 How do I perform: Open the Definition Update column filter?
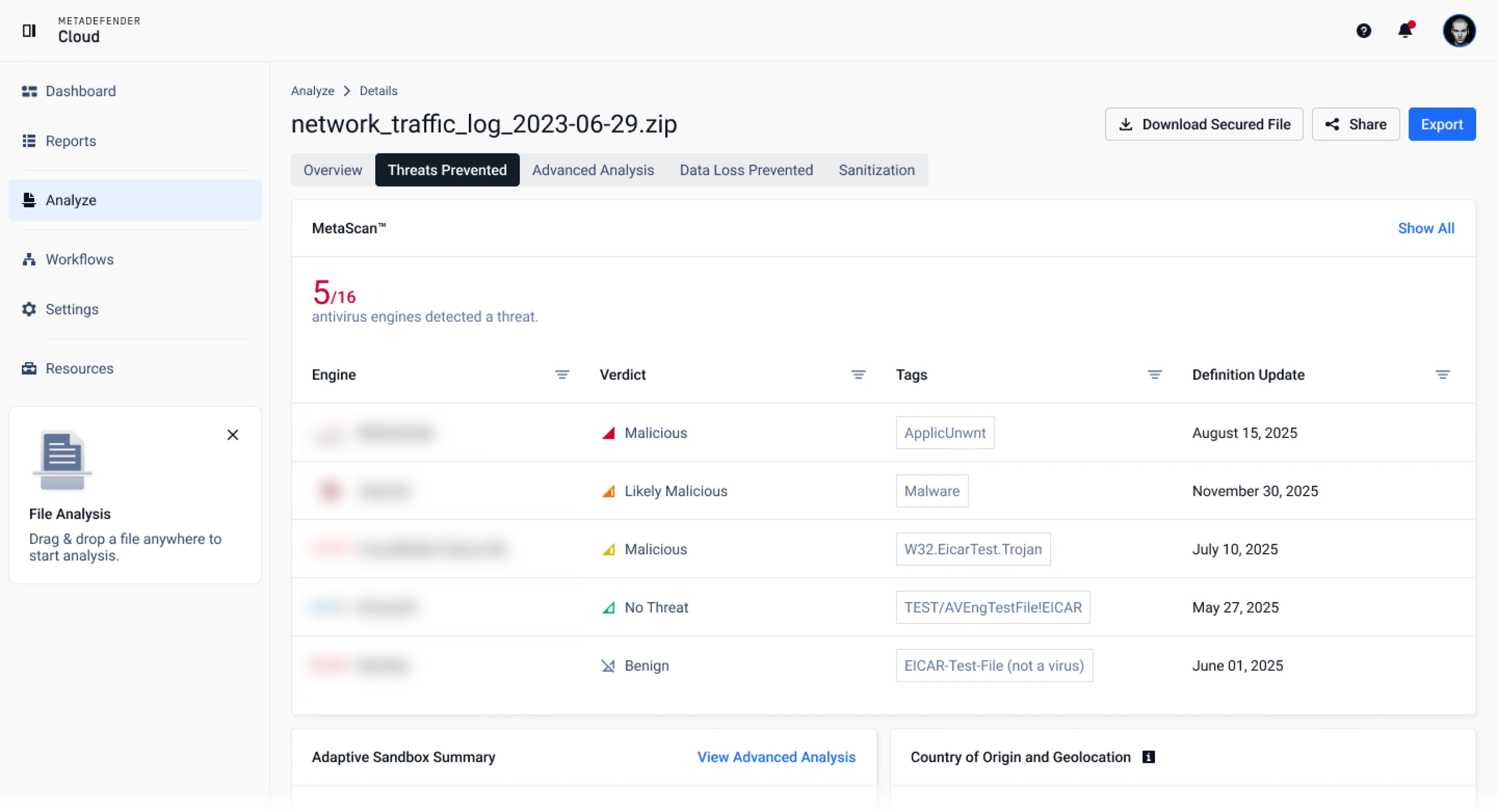point(1442,375)
